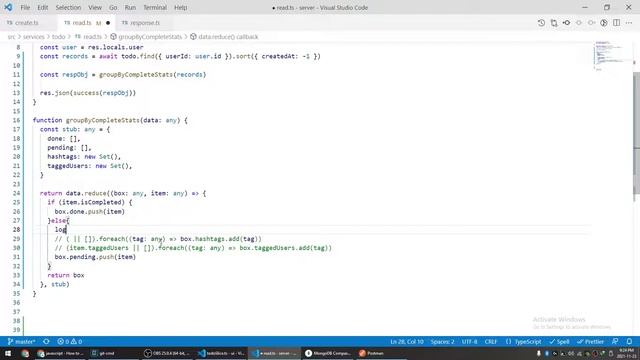Click the CRLF line ending selector
This screenshot has height=360, width=640.
click(x=491, y=342)
